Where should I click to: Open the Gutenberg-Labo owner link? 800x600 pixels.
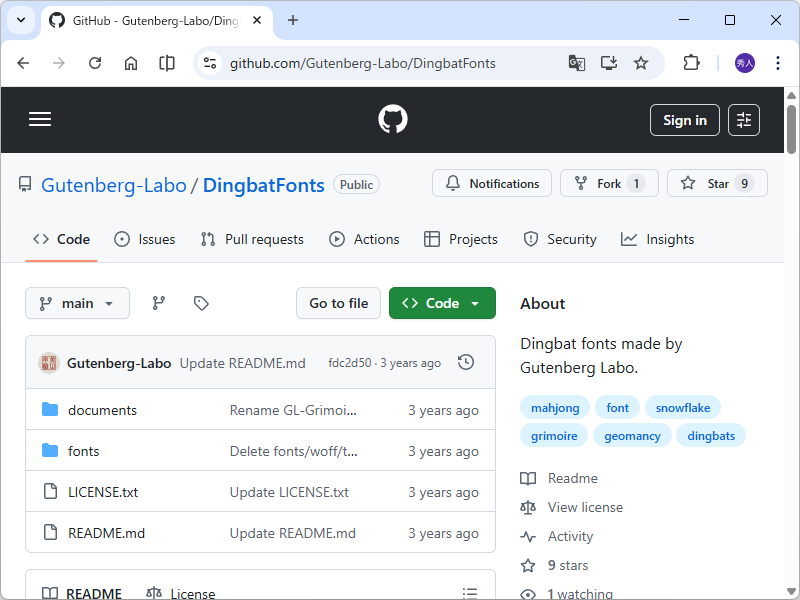click(x=114, y=185)
